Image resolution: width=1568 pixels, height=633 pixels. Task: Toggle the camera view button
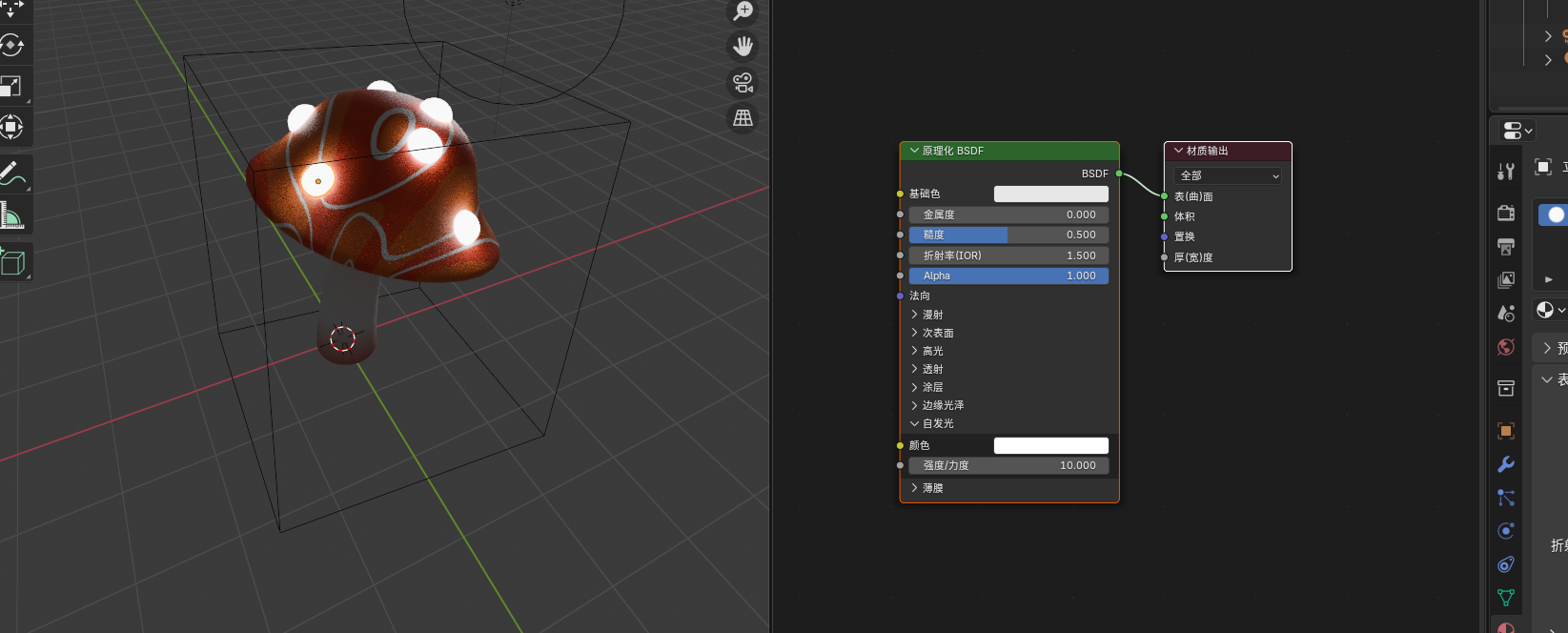(x=743, y=82)
